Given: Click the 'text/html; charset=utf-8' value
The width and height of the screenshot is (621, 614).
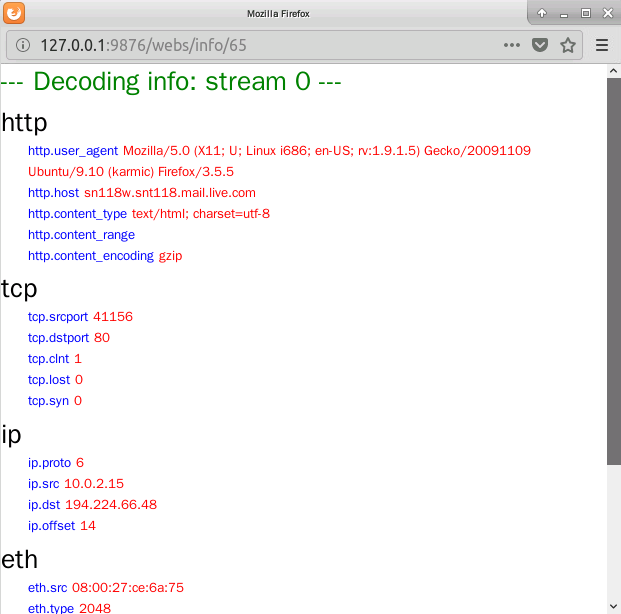Looking at the screenshot, I should [201, 214].
